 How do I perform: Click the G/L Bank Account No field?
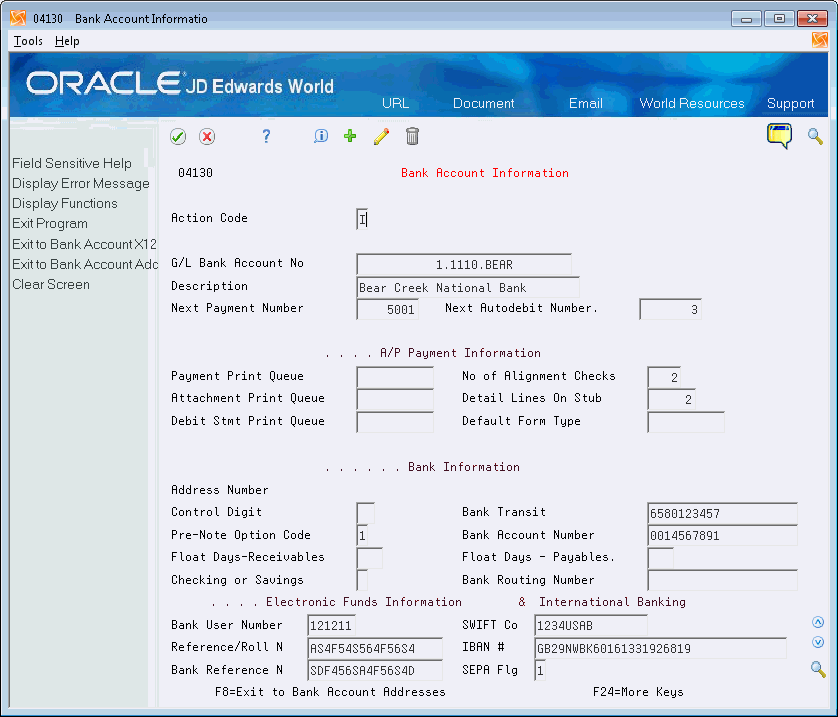point(463,264)
